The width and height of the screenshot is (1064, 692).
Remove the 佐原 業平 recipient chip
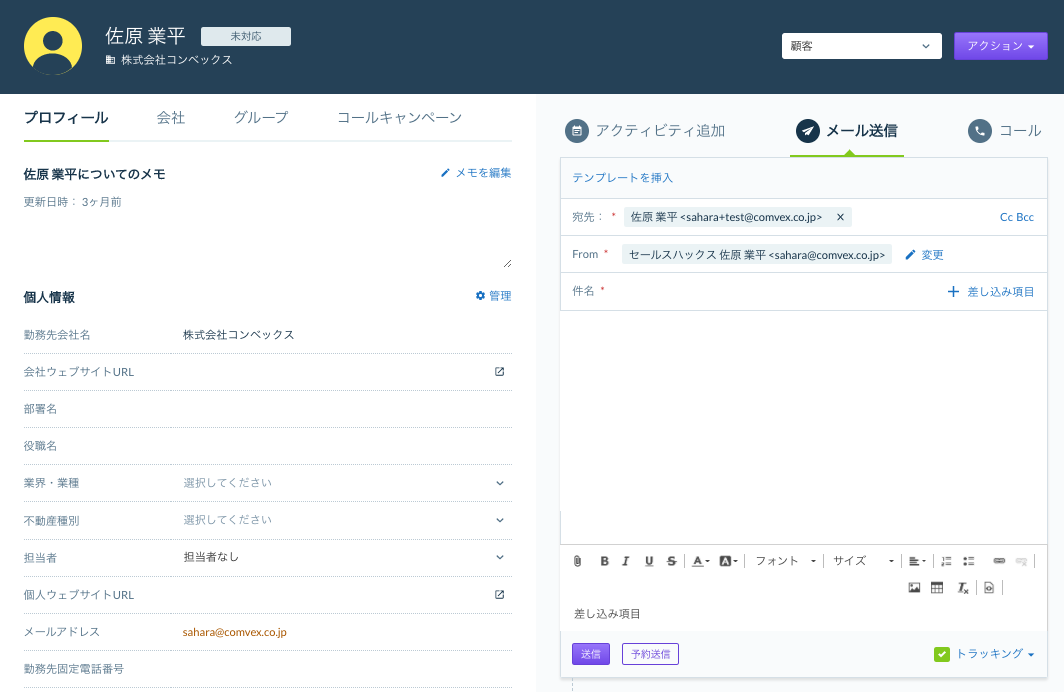[840, 217]
